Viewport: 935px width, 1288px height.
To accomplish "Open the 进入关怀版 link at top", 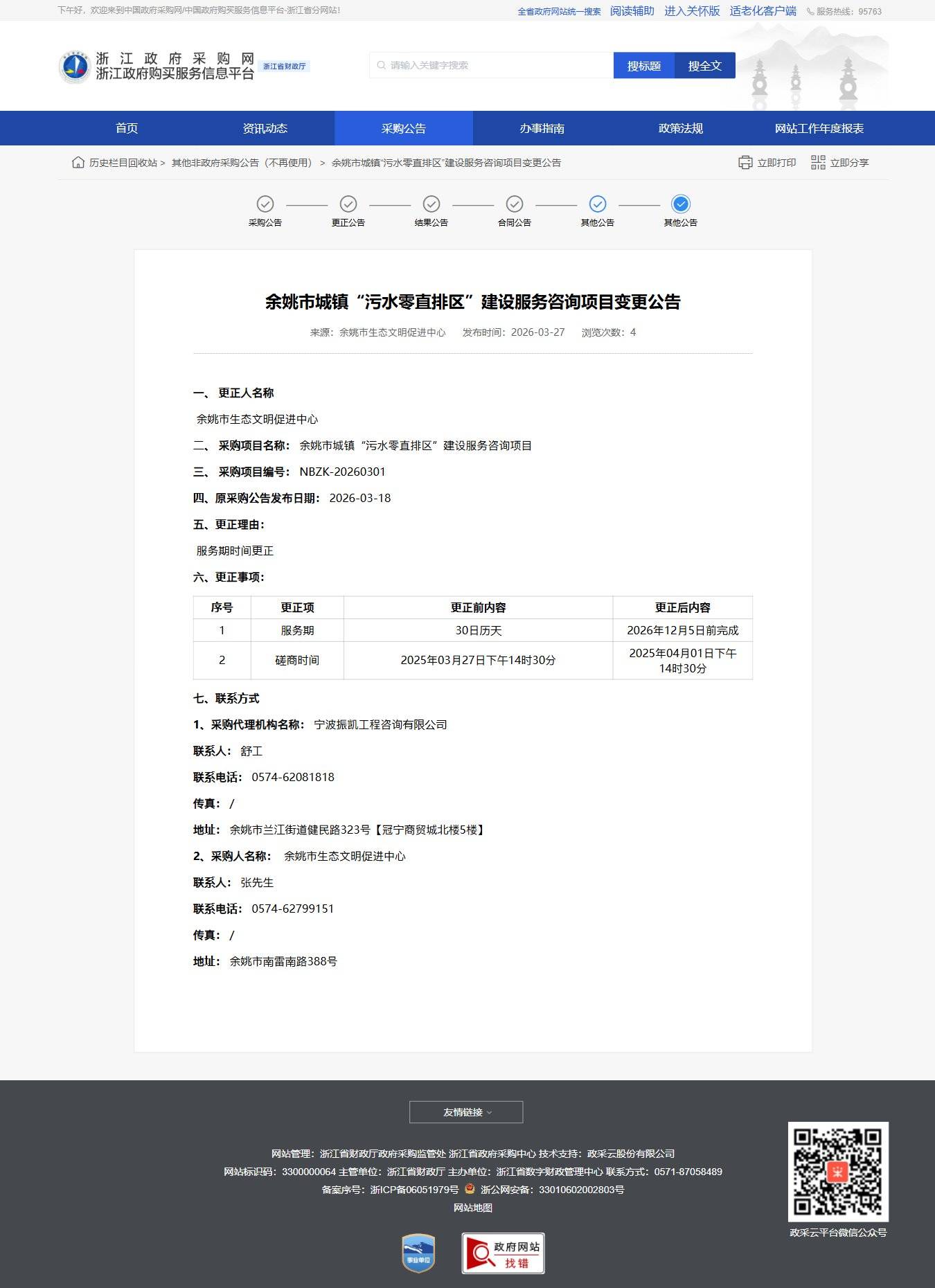I will (692, 11).
